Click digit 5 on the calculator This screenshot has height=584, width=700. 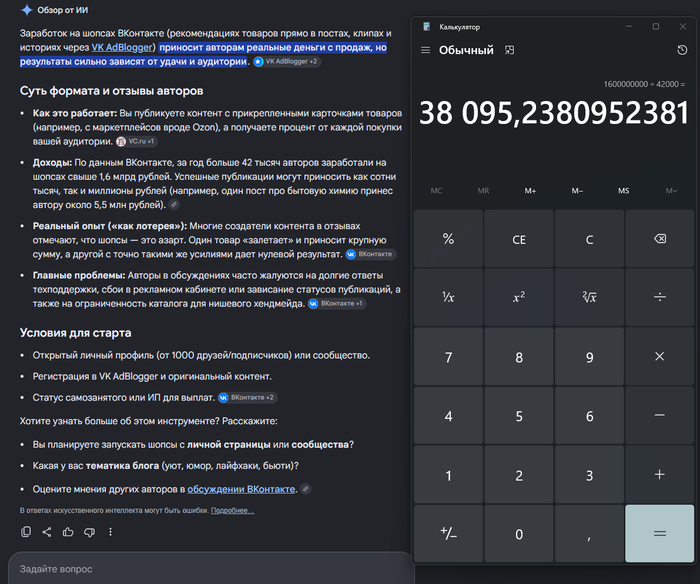point(519,415)
